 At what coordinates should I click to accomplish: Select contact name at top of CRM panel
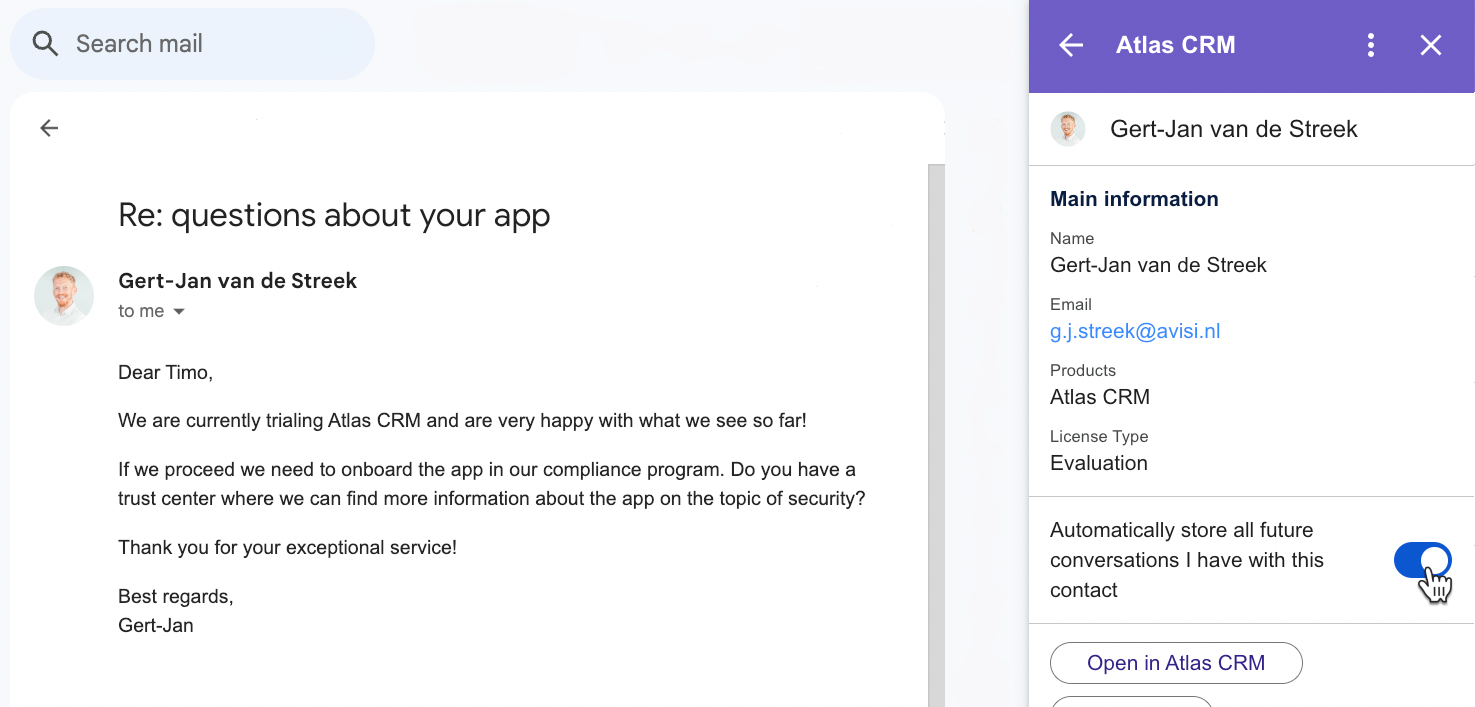click(x=1233, y=129)
